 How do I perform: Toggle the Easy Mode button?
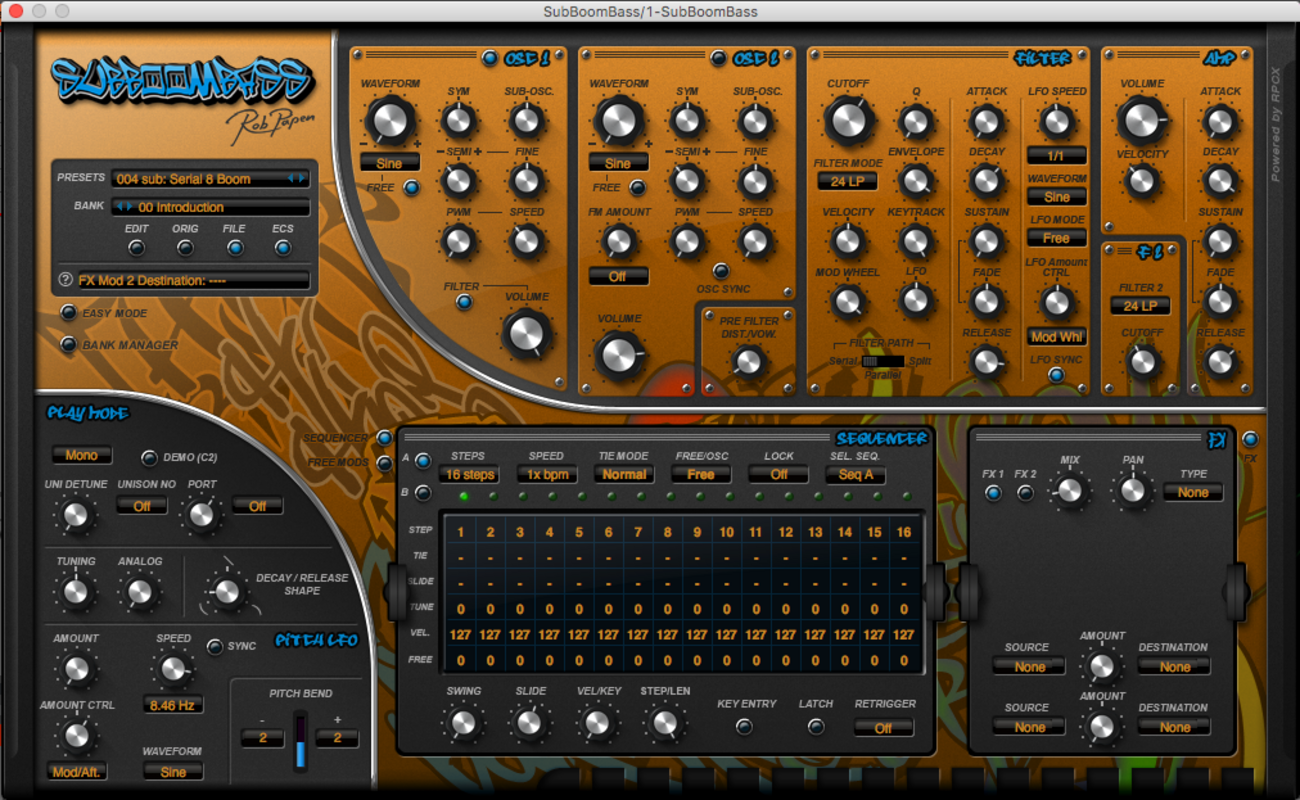tap(68, 313)
